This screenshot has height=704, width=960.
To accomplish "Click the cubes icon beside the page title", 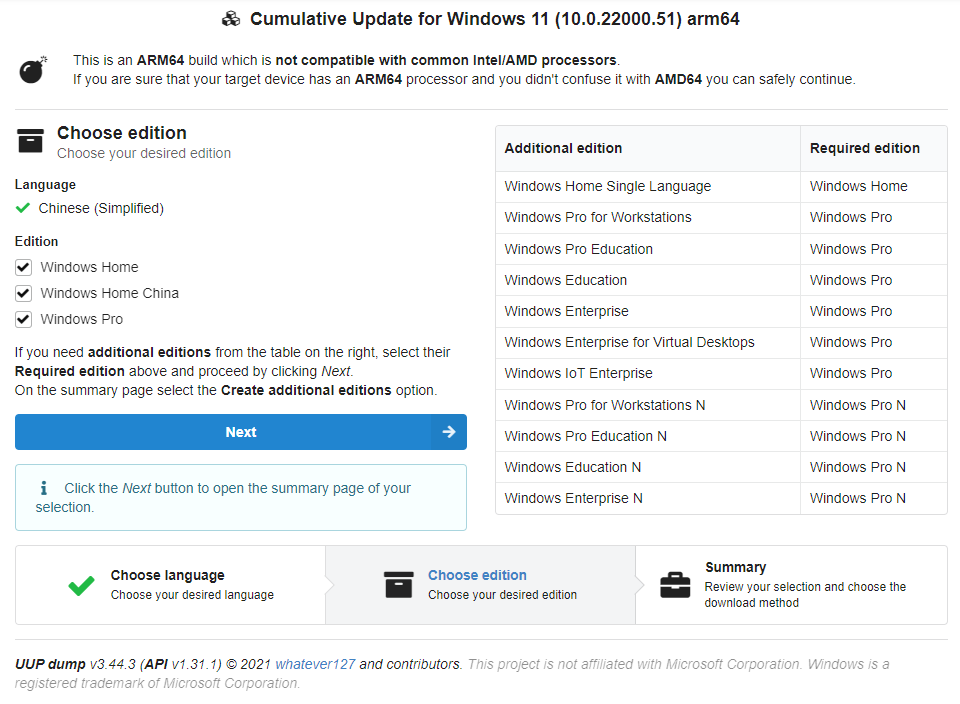I will point(231,19).
